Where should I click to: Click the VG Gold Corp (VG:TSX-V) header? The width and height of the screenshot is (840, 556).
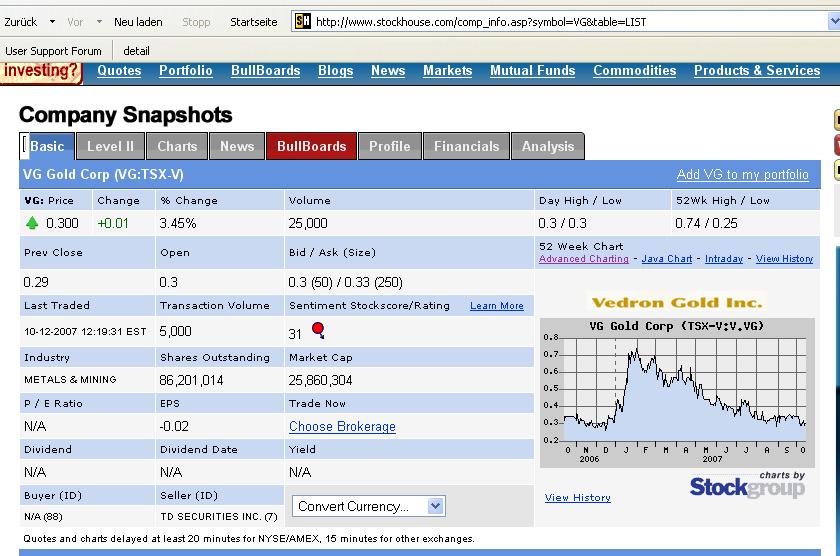point(103,175)
